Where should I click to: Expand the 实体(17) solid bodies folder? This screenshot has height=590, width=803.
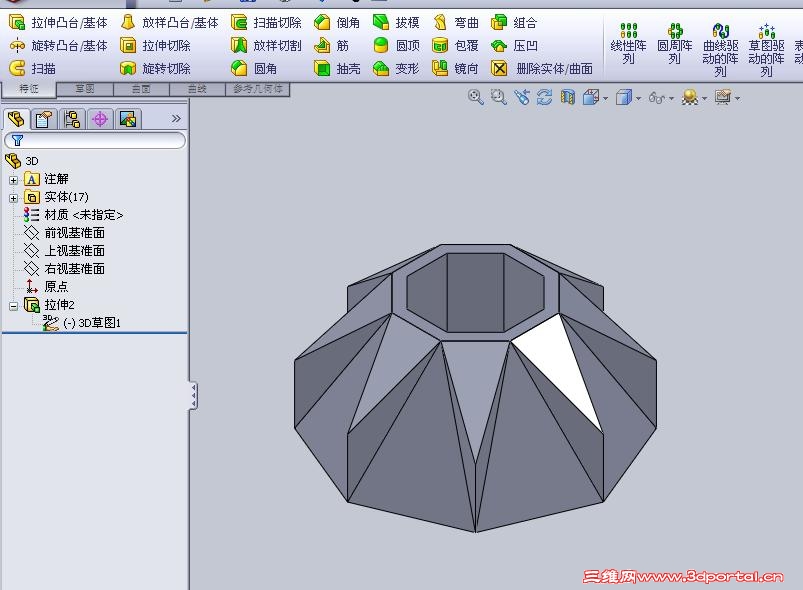tap(13, 198)
